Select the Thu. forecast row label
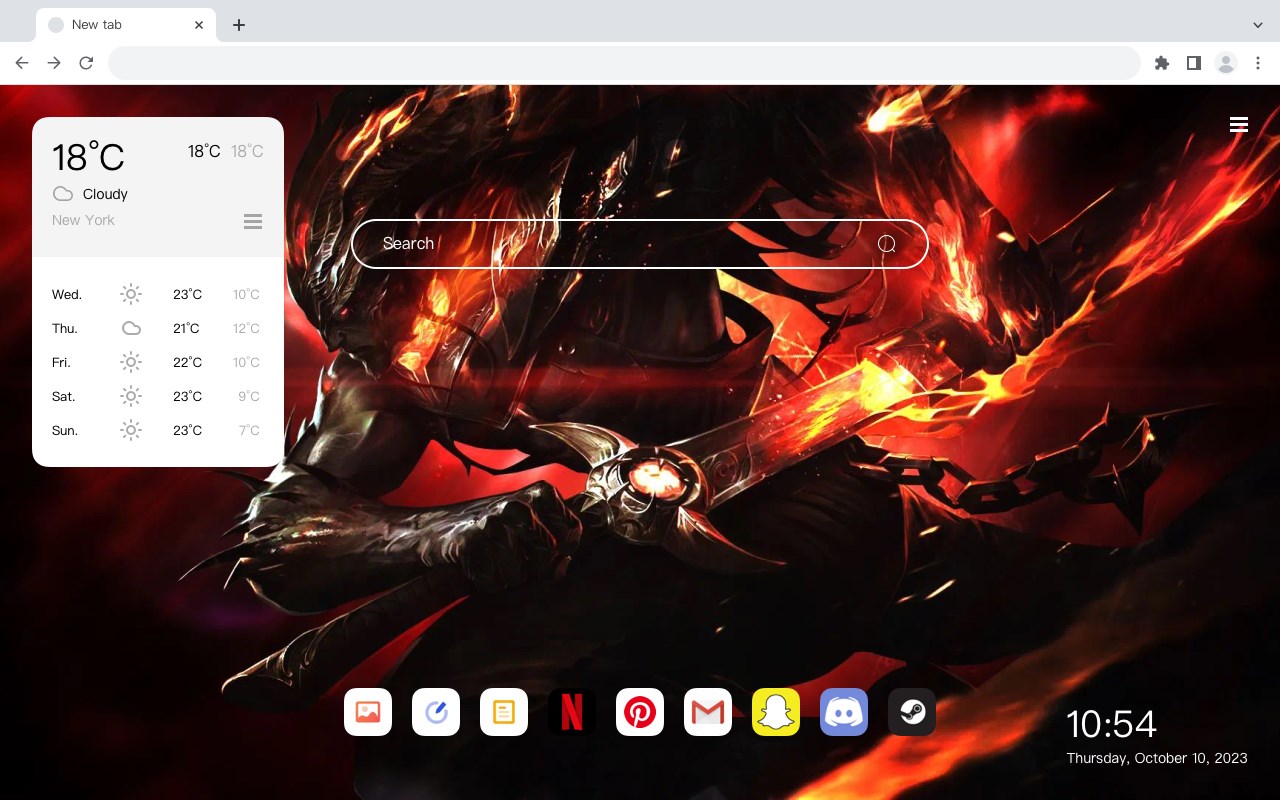Screen dimensions: 1280x800 (x=65, y=328)
